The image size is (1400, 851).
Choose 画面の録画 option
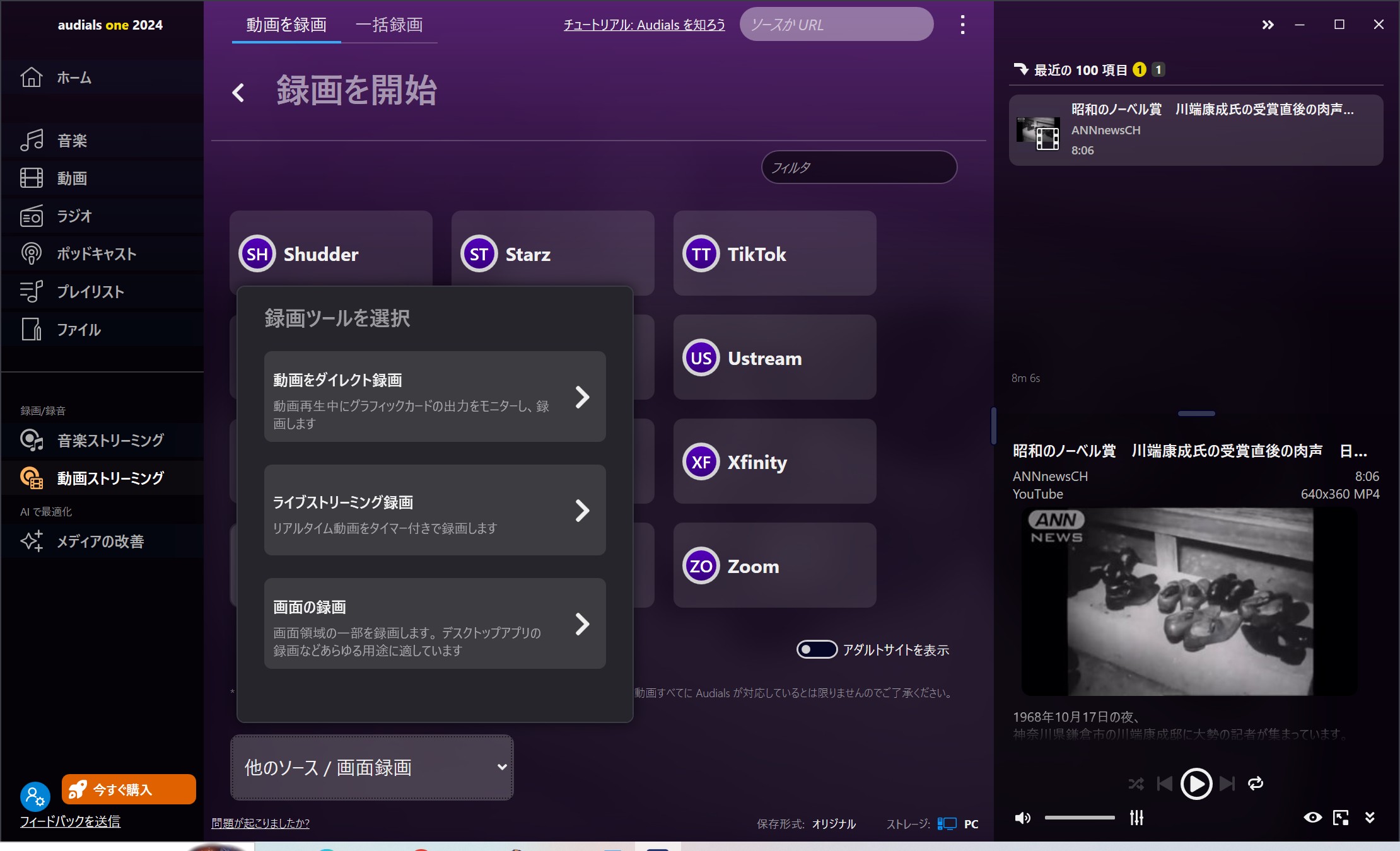coord(435,623)
